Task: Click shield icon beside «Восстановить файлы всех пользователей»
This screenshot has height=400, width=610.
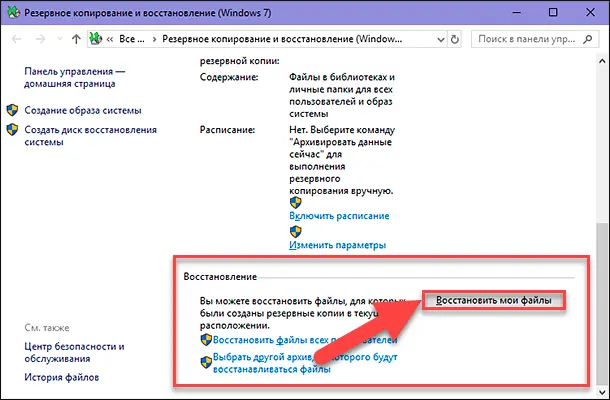Action: (x=206, y=340)
